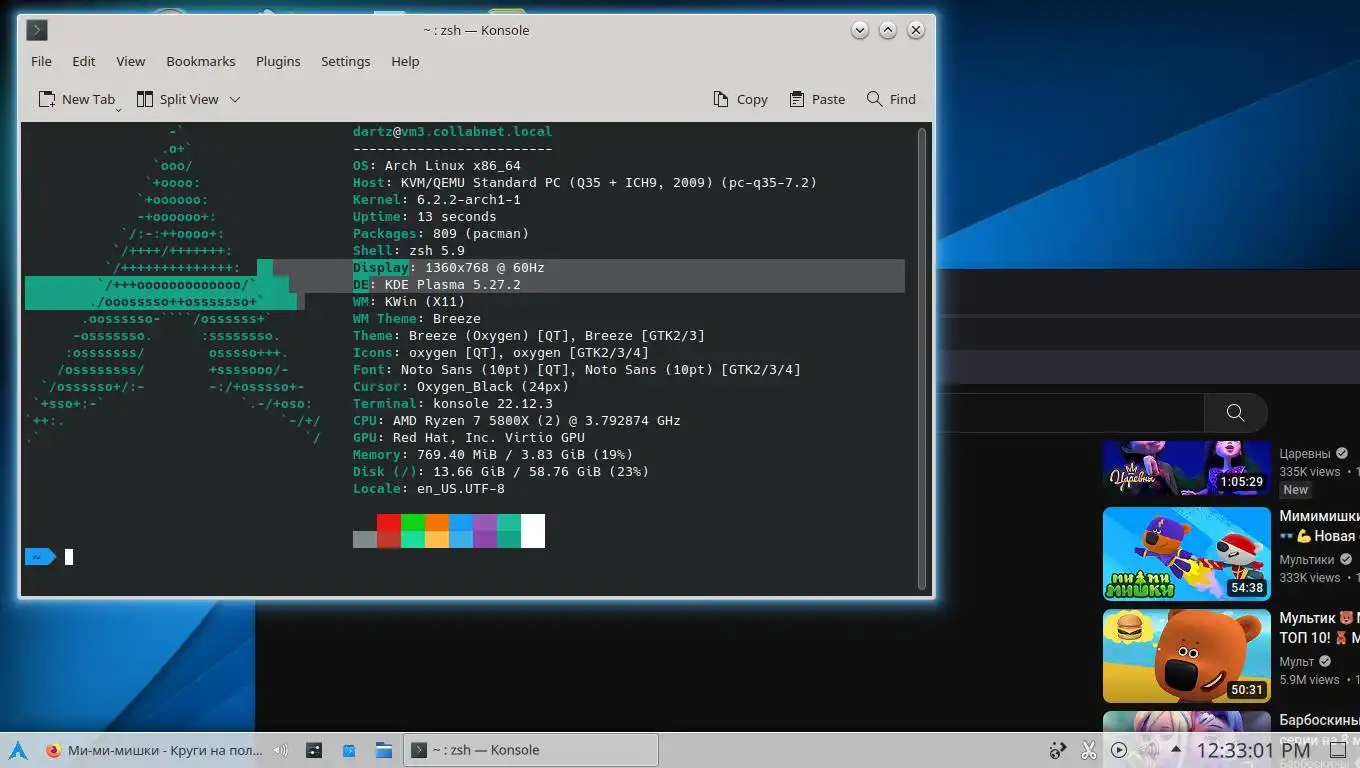The height and width of the screenshot is (768, 1360).
Task: Click the 'Display: 1360x768 @ 60Hz' line
Action: (x=449, y=268)
